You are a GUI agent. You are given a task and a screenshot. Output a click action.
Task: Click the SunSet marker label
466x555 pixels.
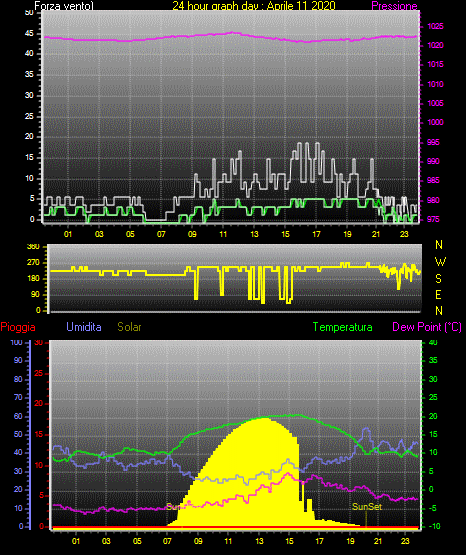pos(367,507)
